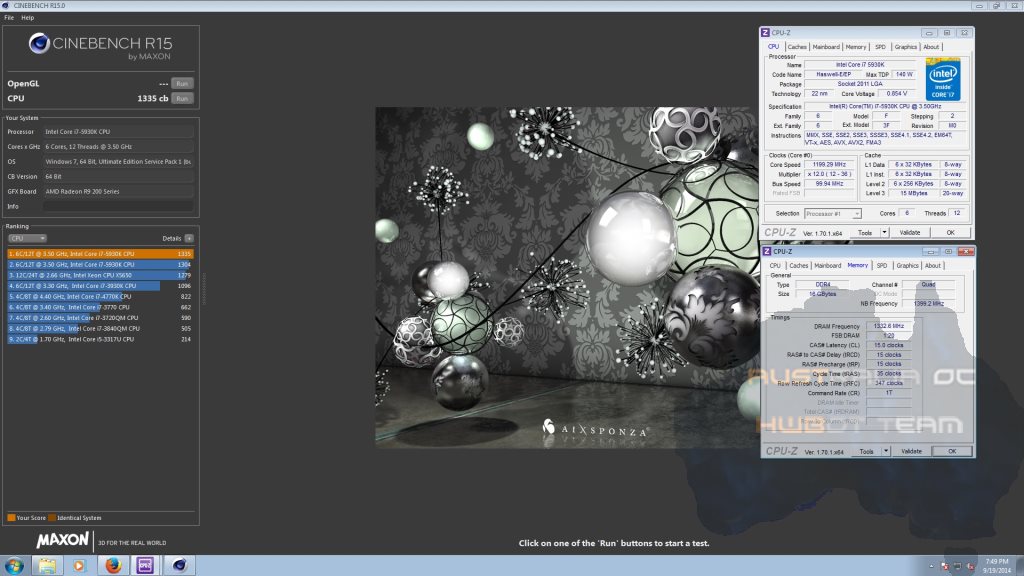Image resolution: width=1024 pixels, height=576 pixels.
Task: Select About tab in lower CPU-Z window
Action: (x=933, y=266)
